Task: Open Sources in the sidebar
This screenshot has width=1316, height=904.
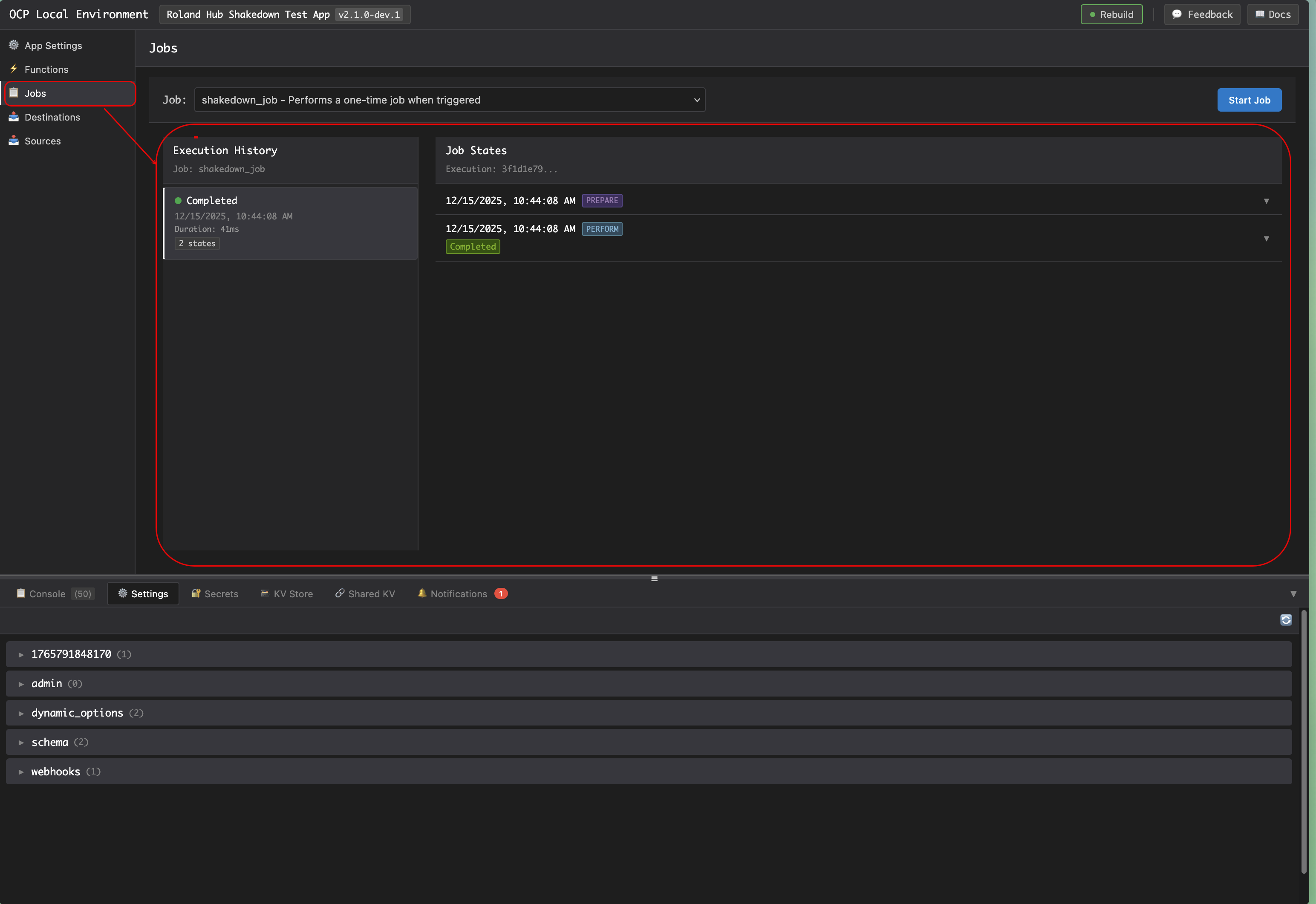Action: [43, 141]
